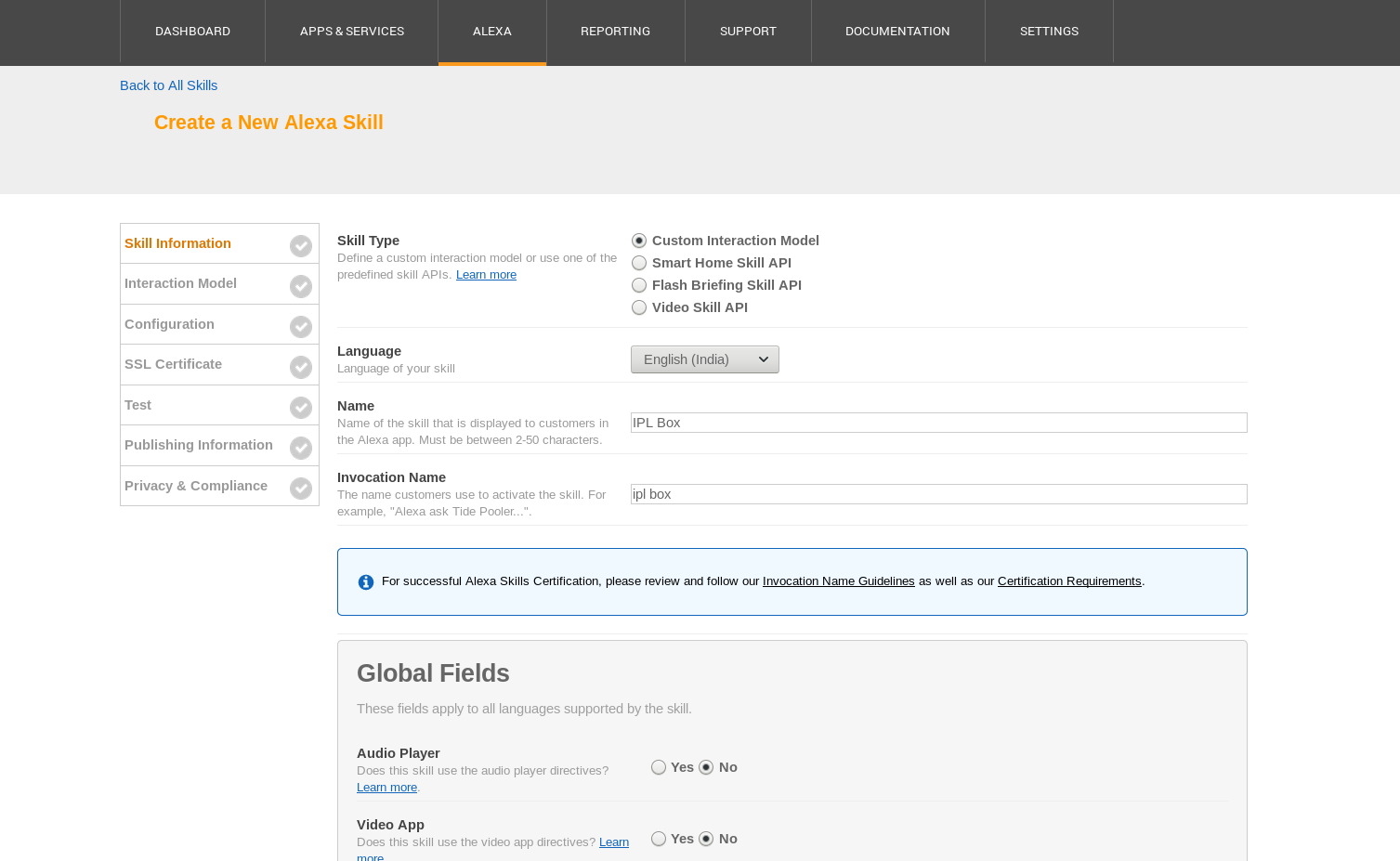Click the Invocation Name field containing ipl box
The height and width of the screenshot is (861, 1400).
pos(938,494)
